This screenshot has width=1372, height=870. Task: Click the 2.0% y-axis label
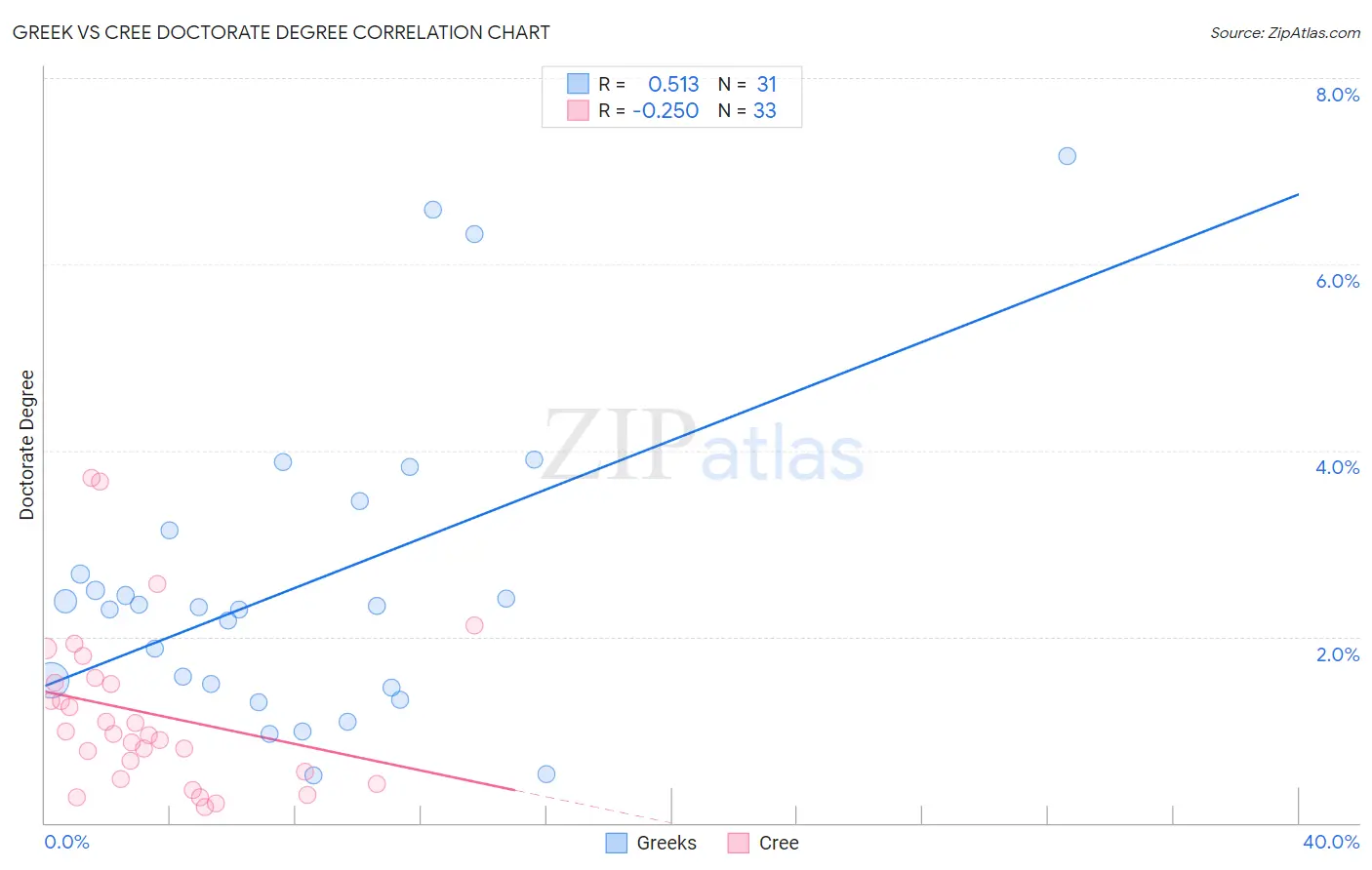click(1337, 654)
